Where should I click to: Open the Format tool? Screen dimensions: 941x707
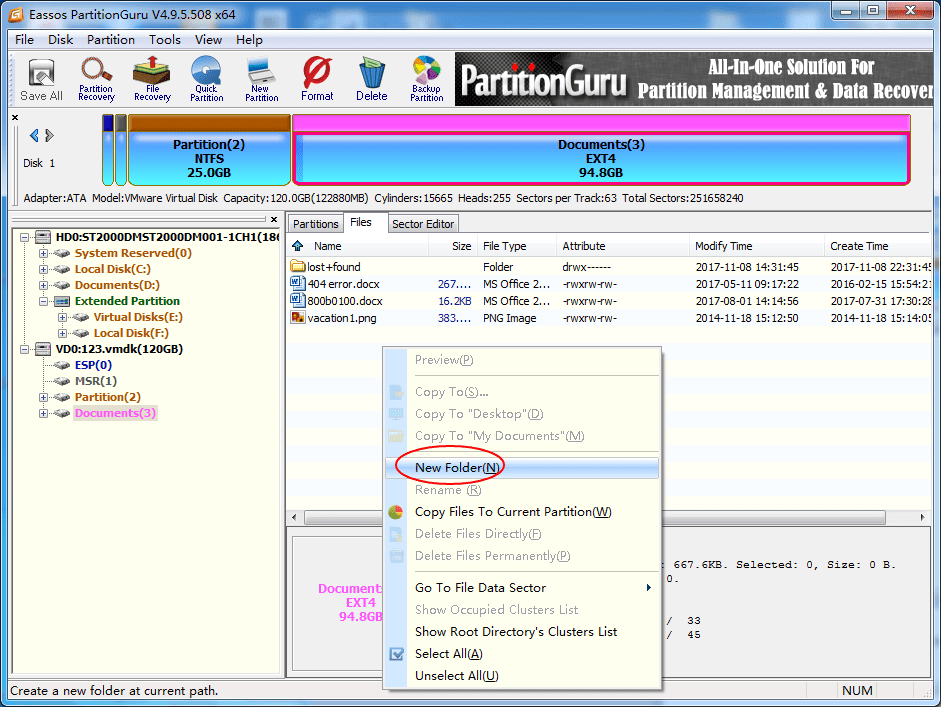coord(317,79)
